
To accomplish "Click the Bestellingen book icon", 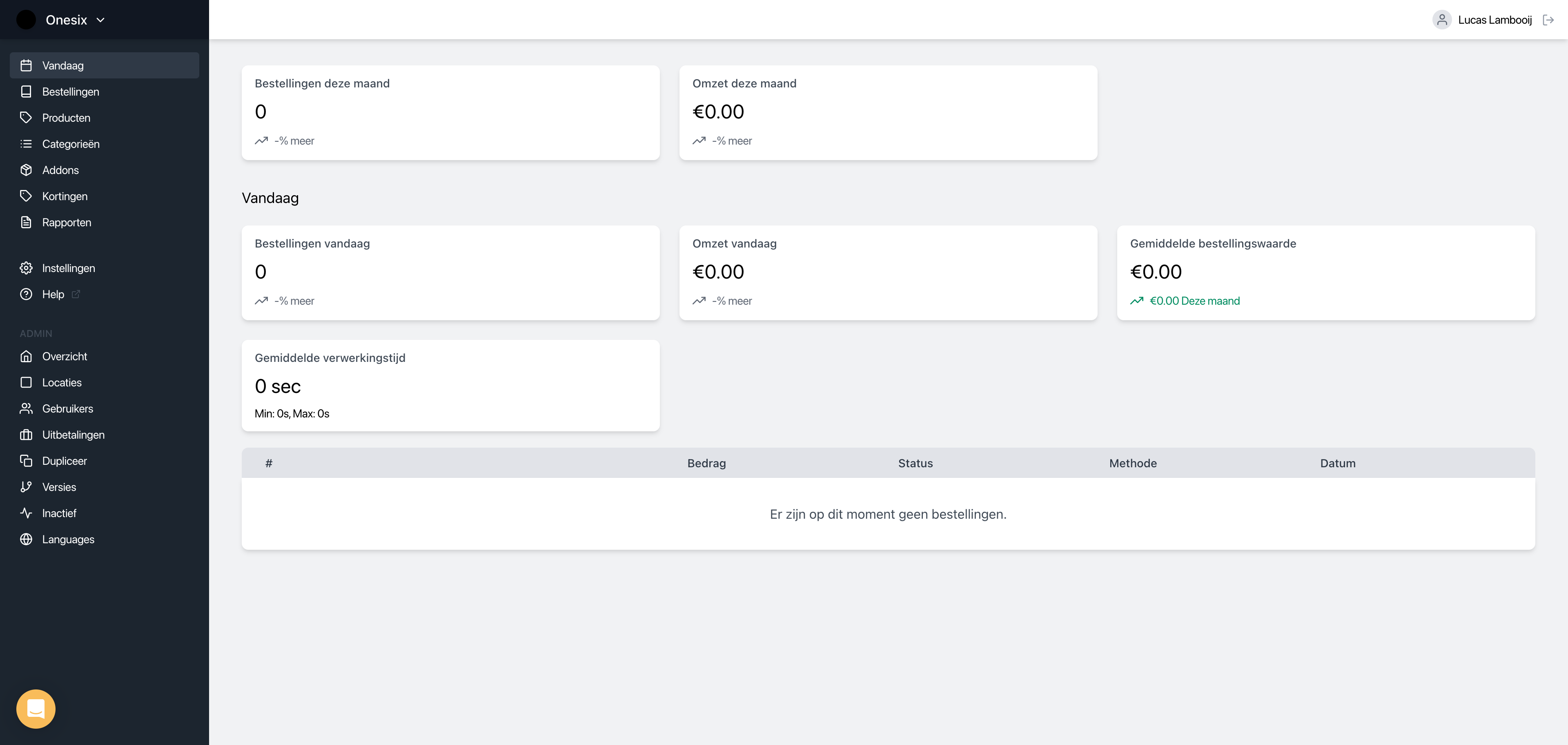I will coord(26,91).
